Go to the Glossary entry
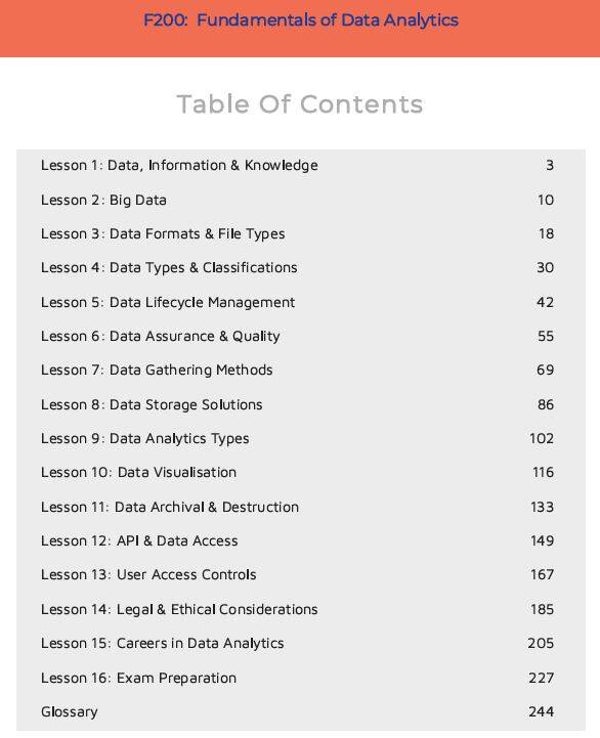This screenshot has height=738, width=600. [x=69, y=712]
